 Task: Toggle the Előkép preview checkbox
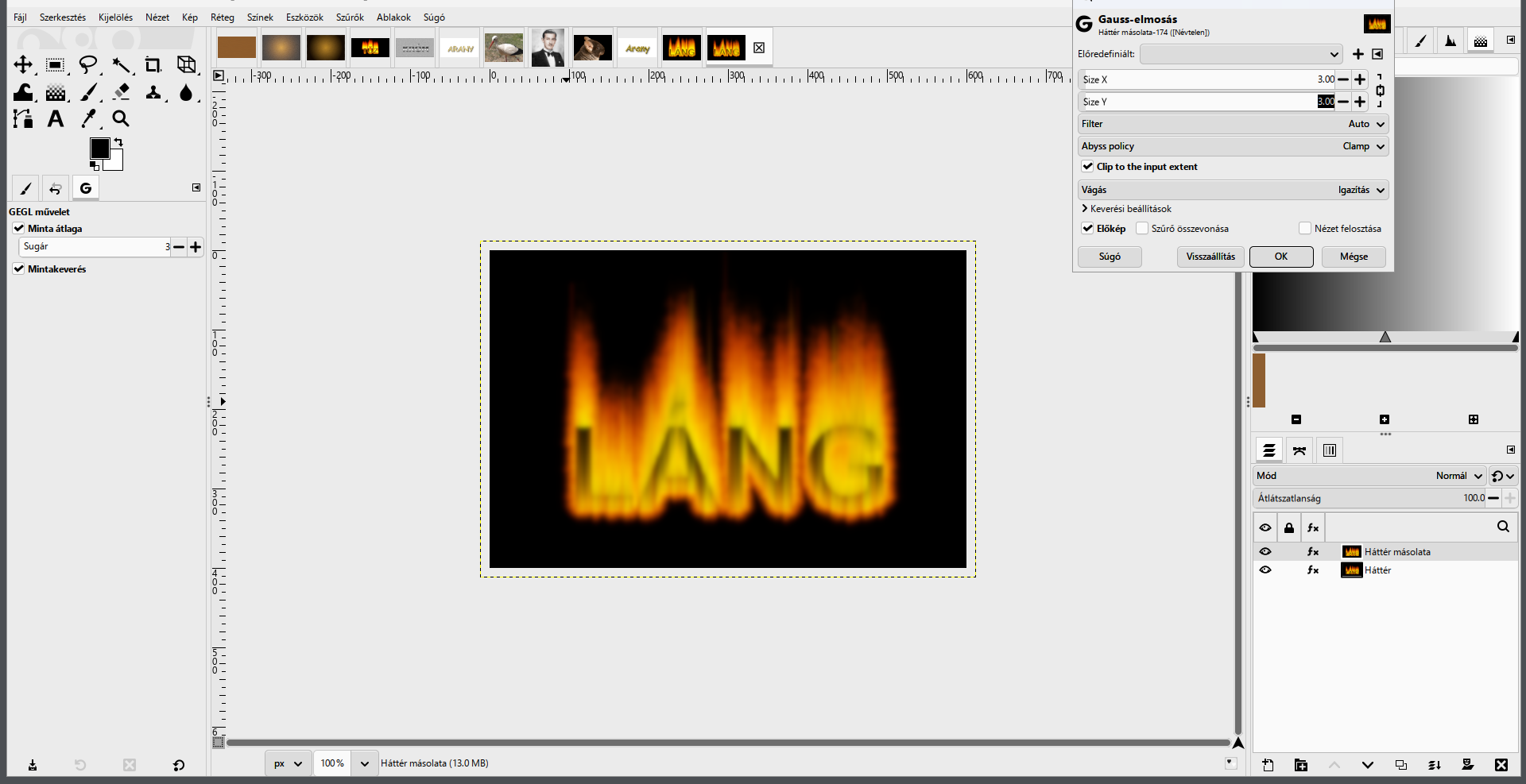tap(1087, 228)
